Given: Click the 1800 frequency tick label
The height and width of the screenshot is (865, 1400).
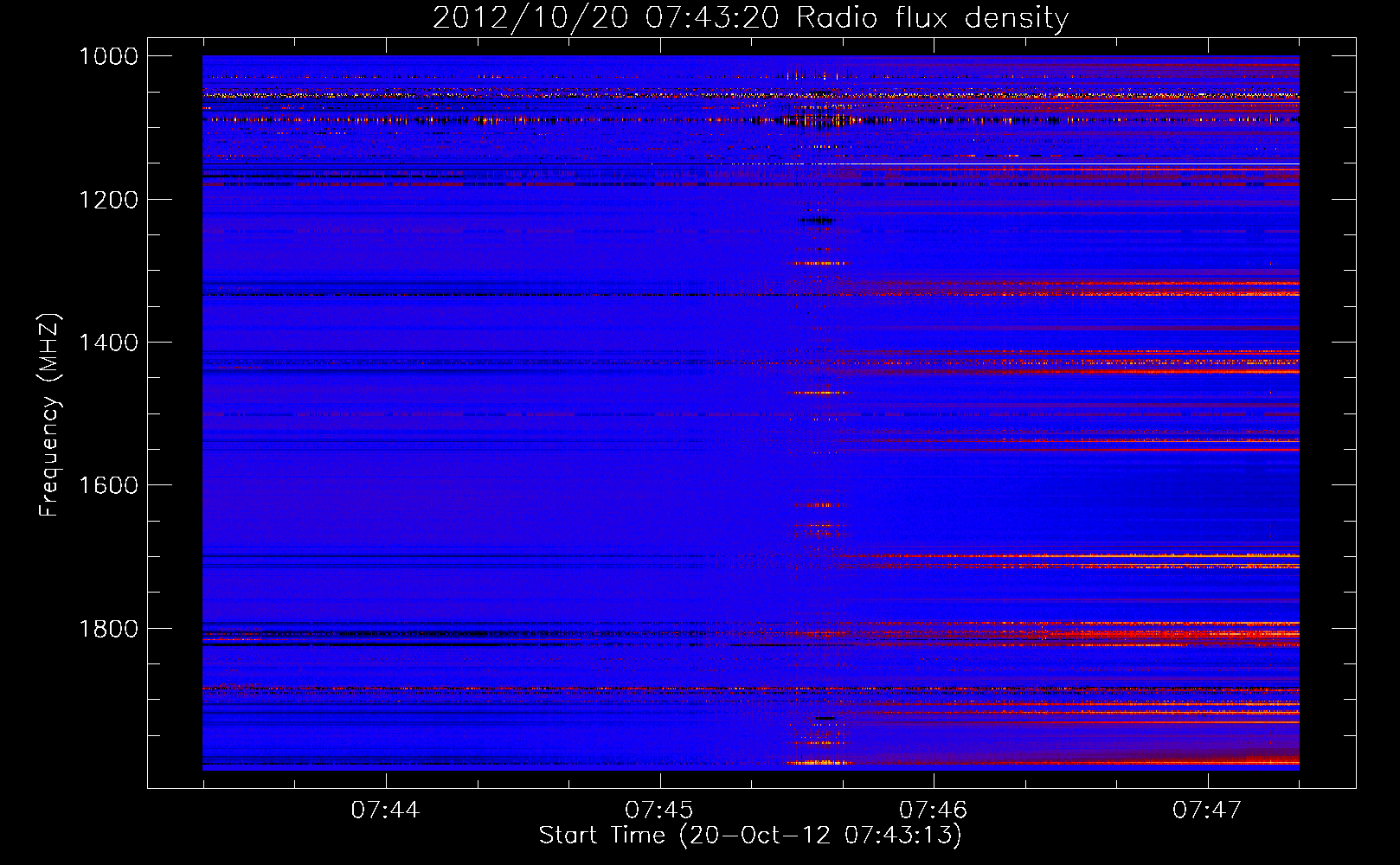Looking at the screenshot, I should point(108,629).
